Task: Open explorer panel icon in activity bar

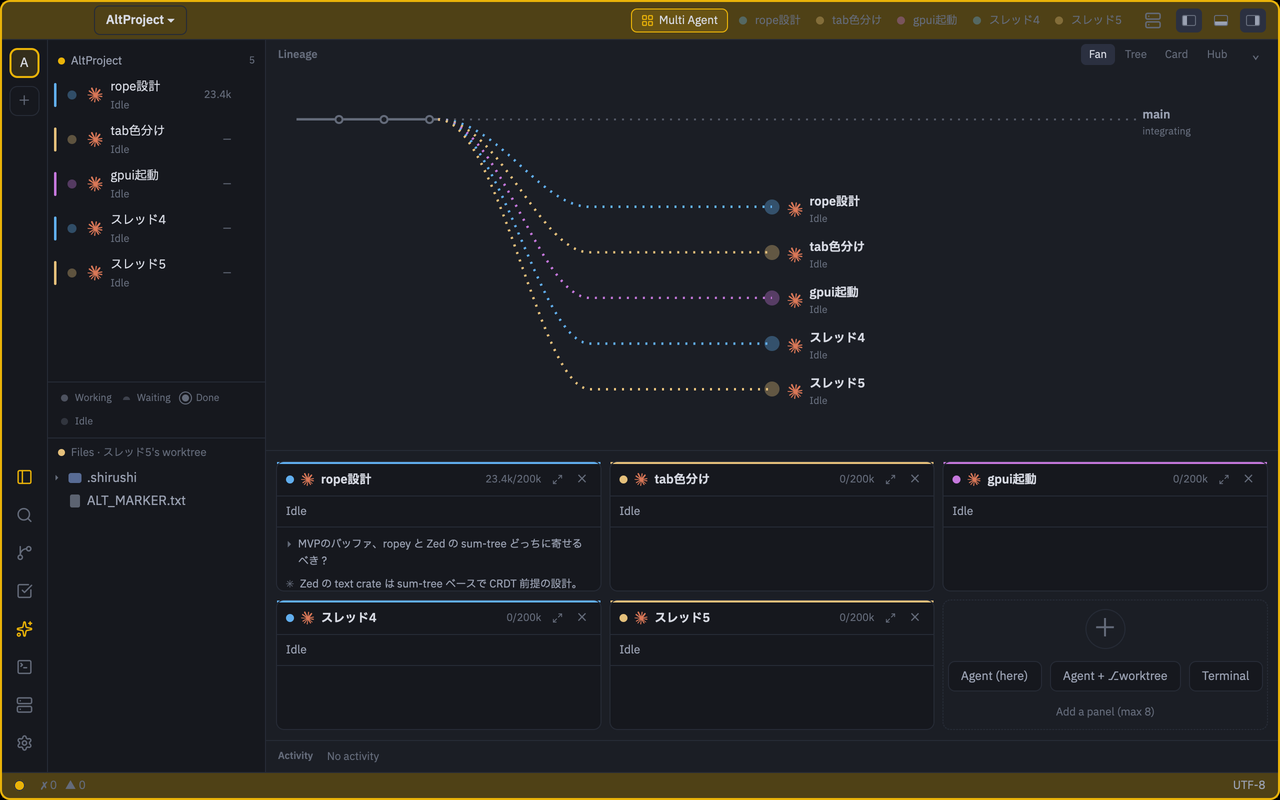Action: pos(25,477)
